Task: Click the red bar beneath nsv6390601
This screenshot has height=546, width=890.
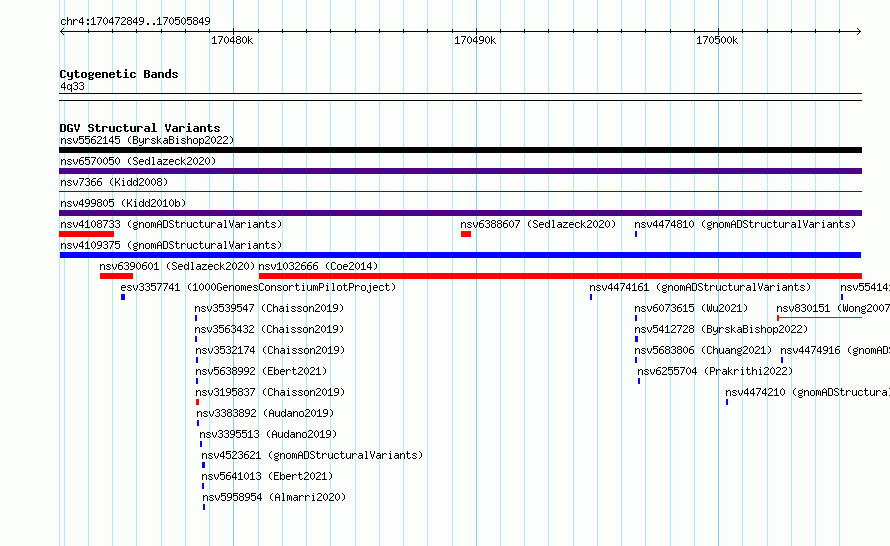Action: click(116, 276)
